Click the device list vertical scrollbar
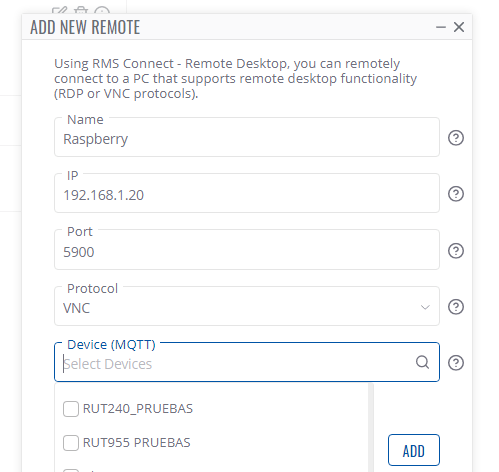This screenshot has height=472, width=499. (371, 428)
